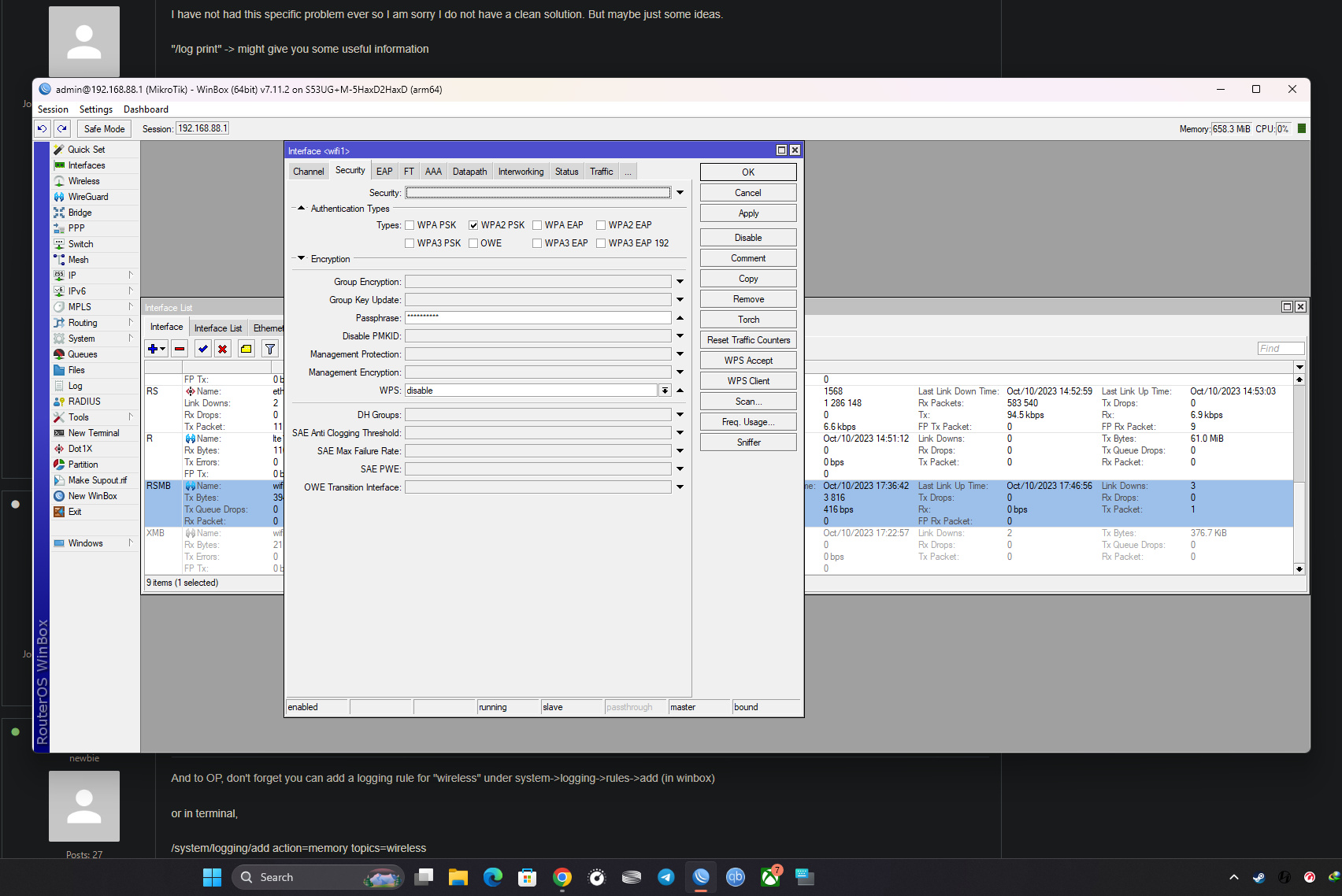Screen dimensions: 1342x896
Task: Click OK button in wifi1 dialog
Action: coord(748,172)
